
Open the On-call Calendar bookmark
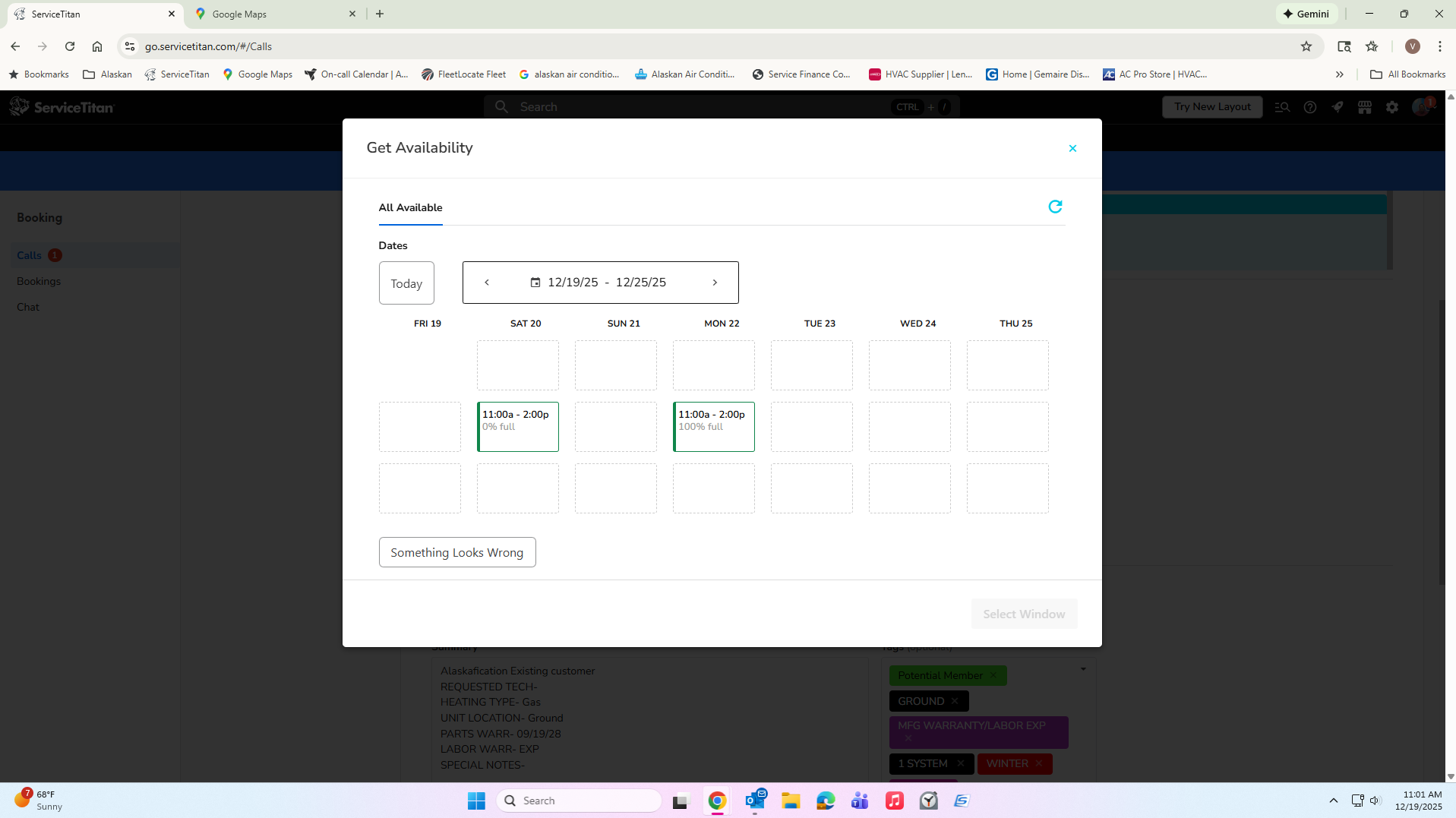click(x=356, y=74)
